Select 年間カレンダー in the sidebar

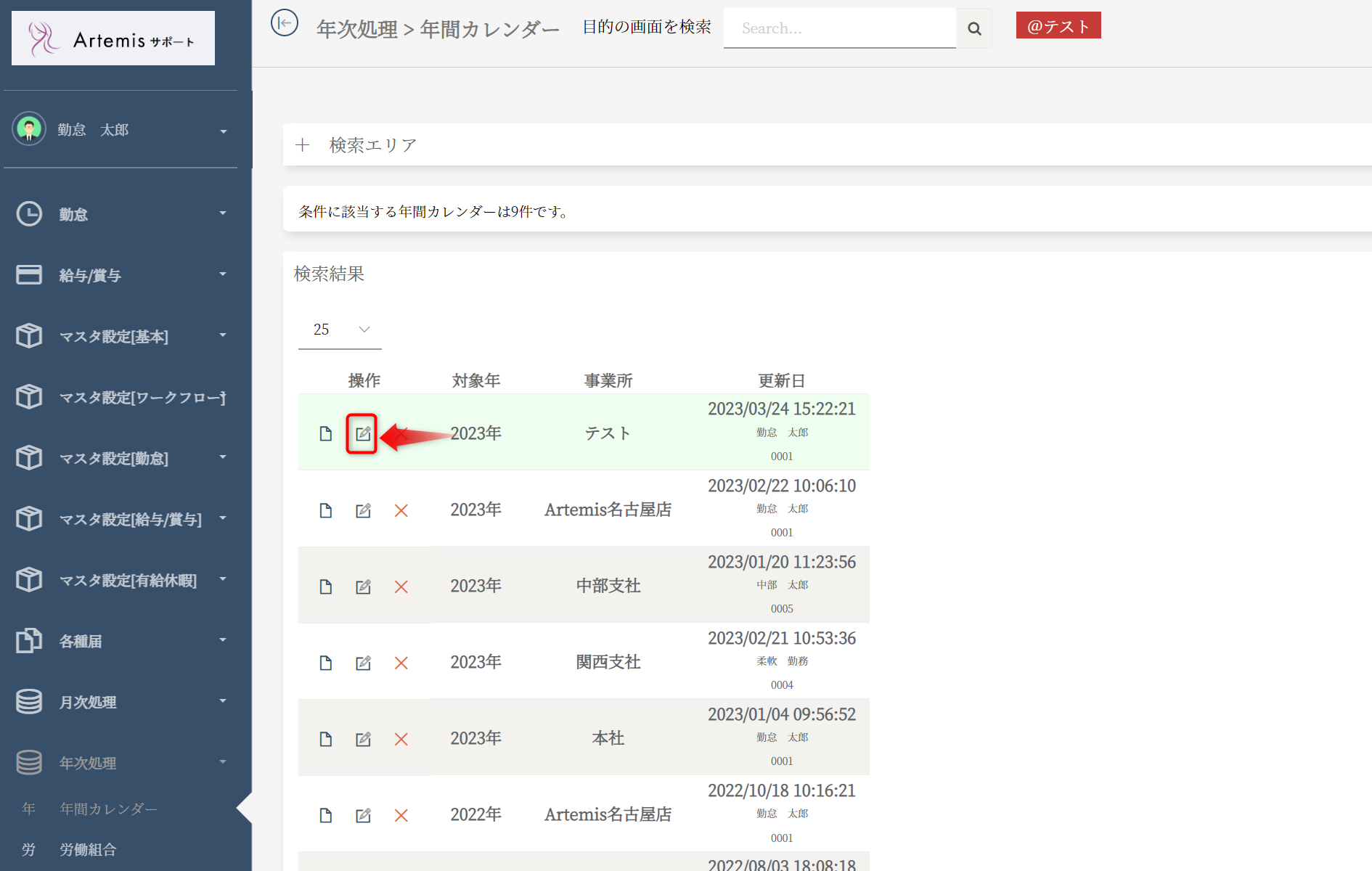pos(108,809)
